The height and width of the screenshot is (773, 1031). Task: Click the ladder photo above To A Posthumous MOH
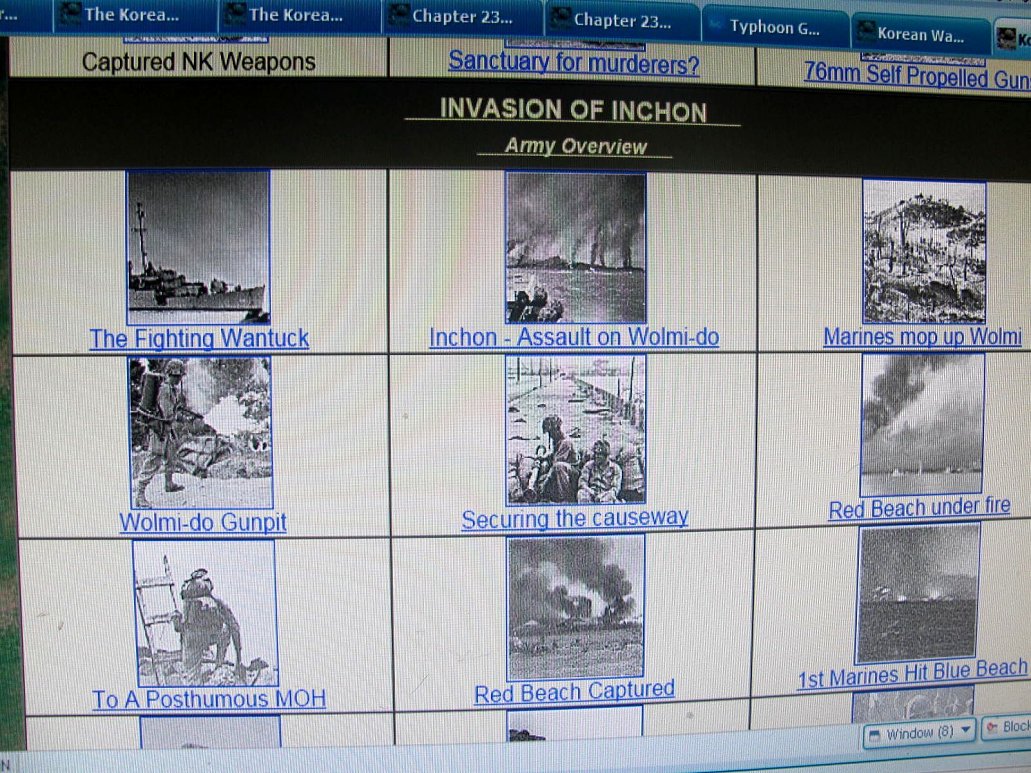click(205, 613)
